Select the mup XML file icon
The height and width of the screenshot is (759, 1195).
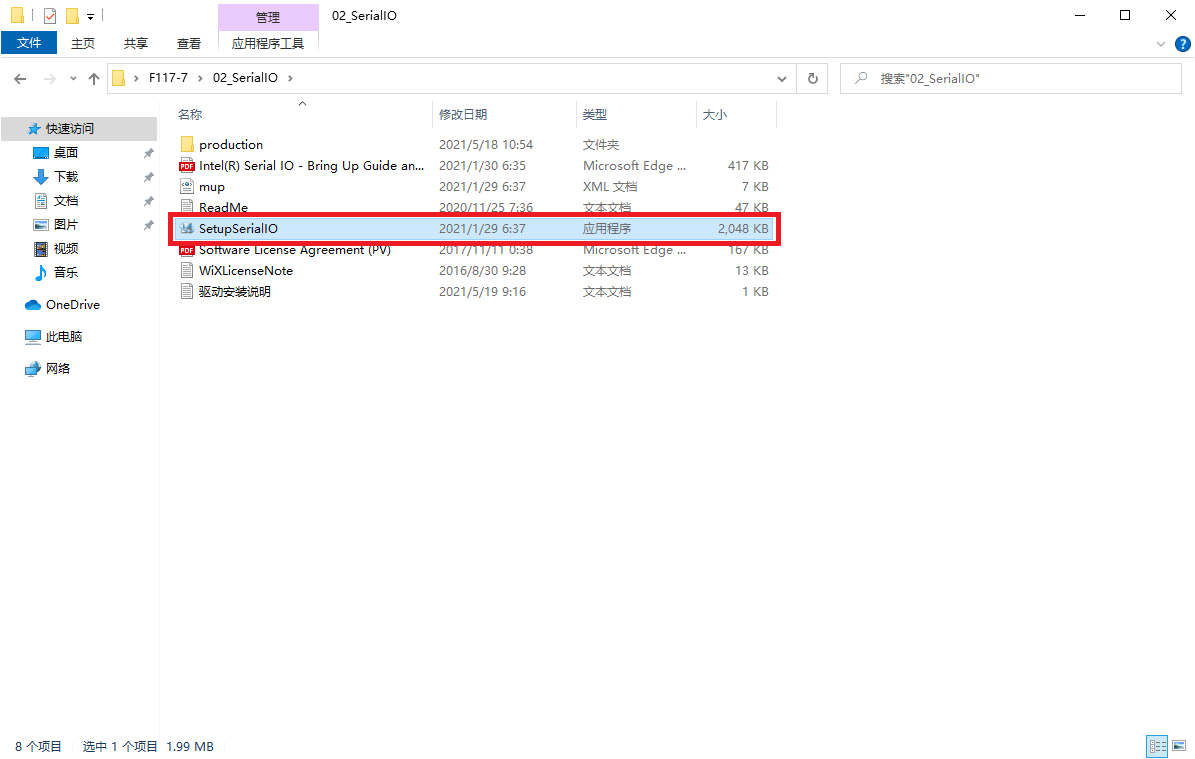187,186
